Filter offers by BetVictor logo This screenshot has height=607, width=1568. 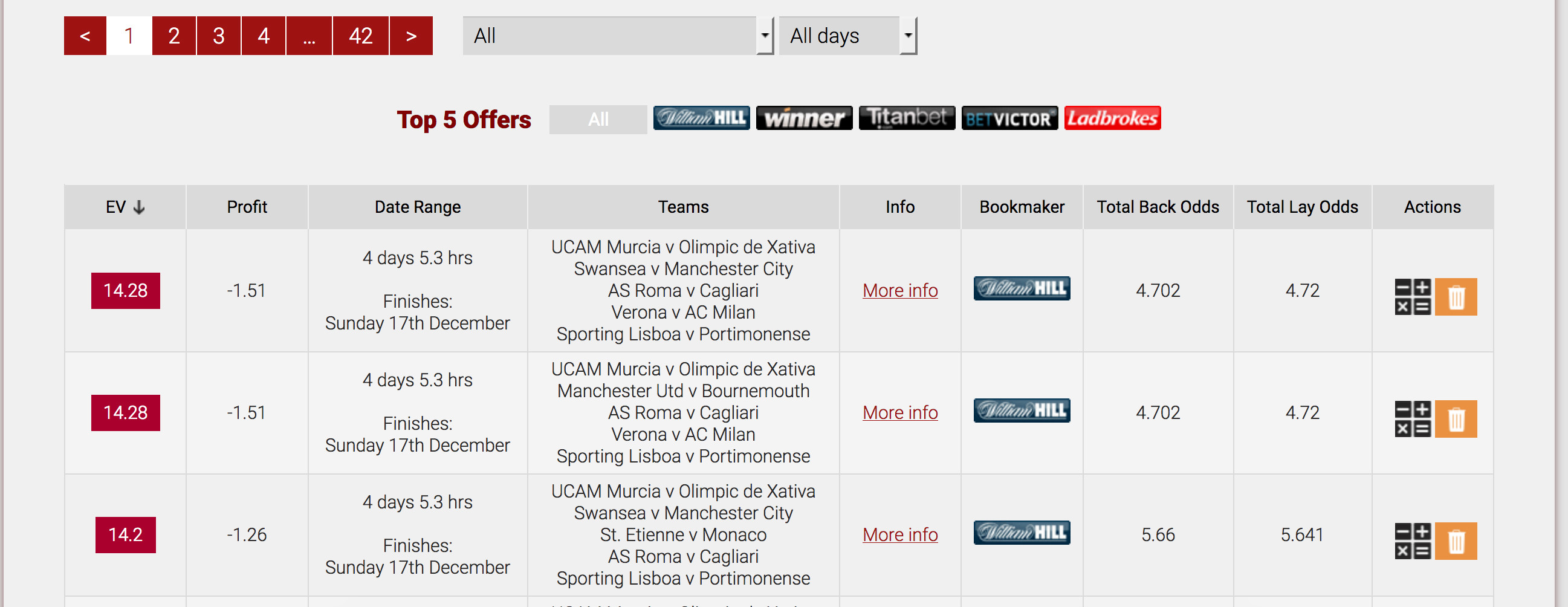1010,118
